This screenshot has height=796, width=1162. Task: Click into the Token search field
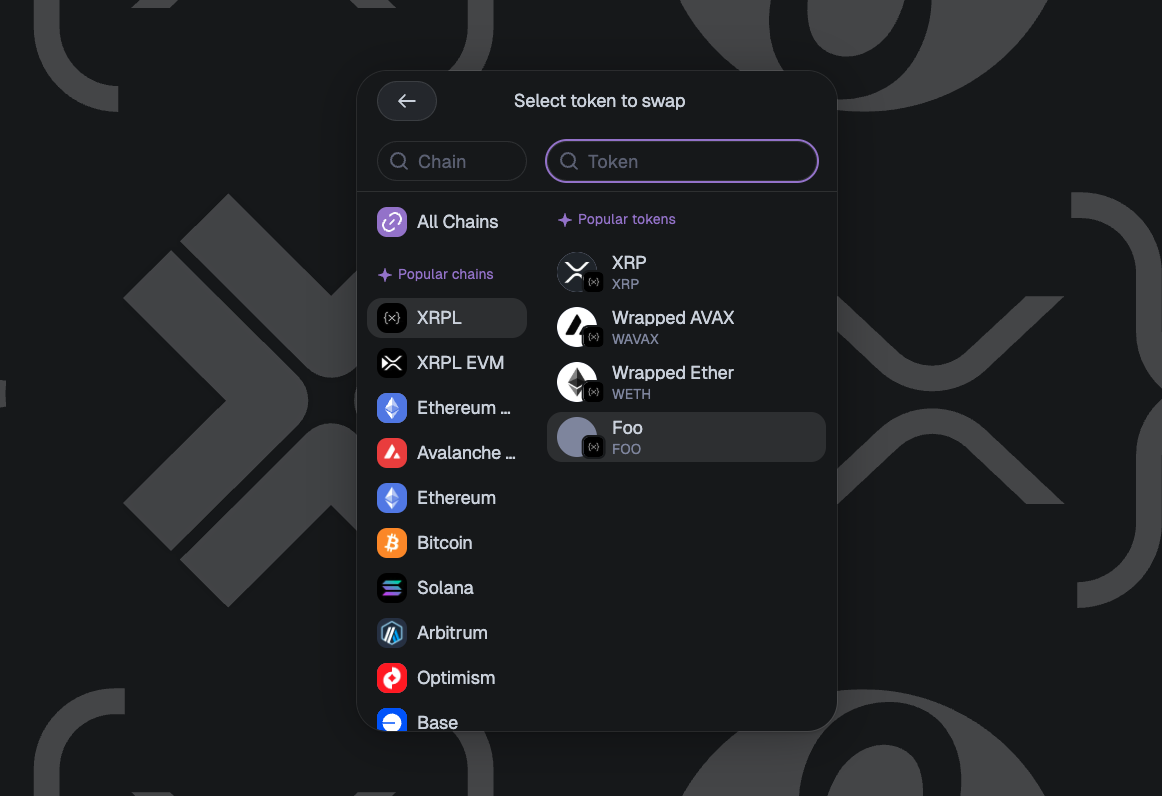[x=682, y=161]
